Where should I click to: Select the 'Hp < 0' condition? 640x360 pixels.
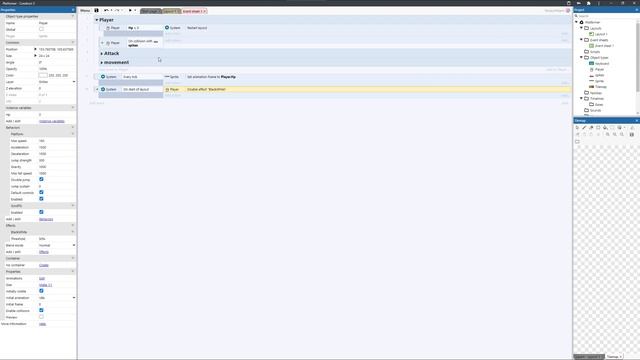coord(144,28)
